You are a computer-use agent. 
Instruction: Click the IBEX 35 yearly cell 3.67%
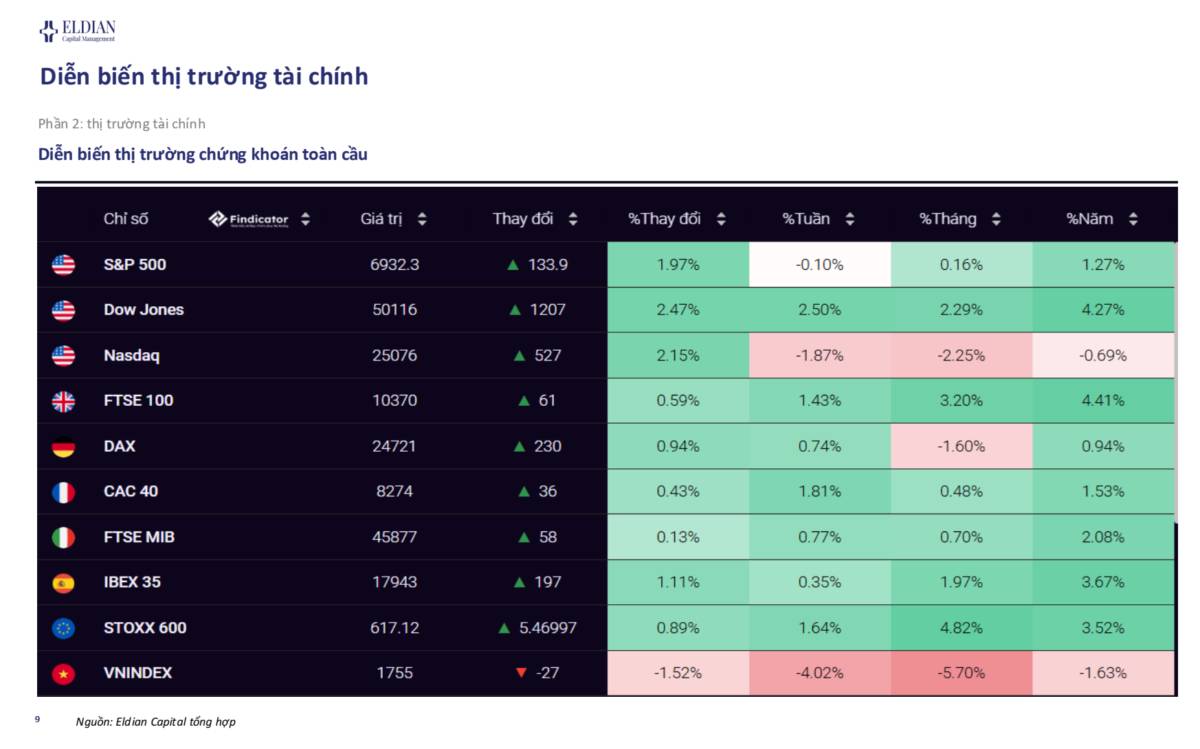point(1103,582)
